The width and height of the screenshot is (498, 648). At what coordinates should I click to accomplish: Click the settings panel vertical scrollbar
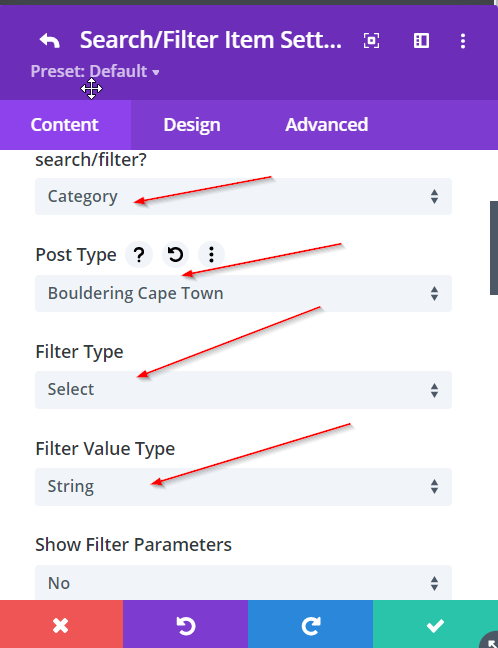(x=494, y=248)
